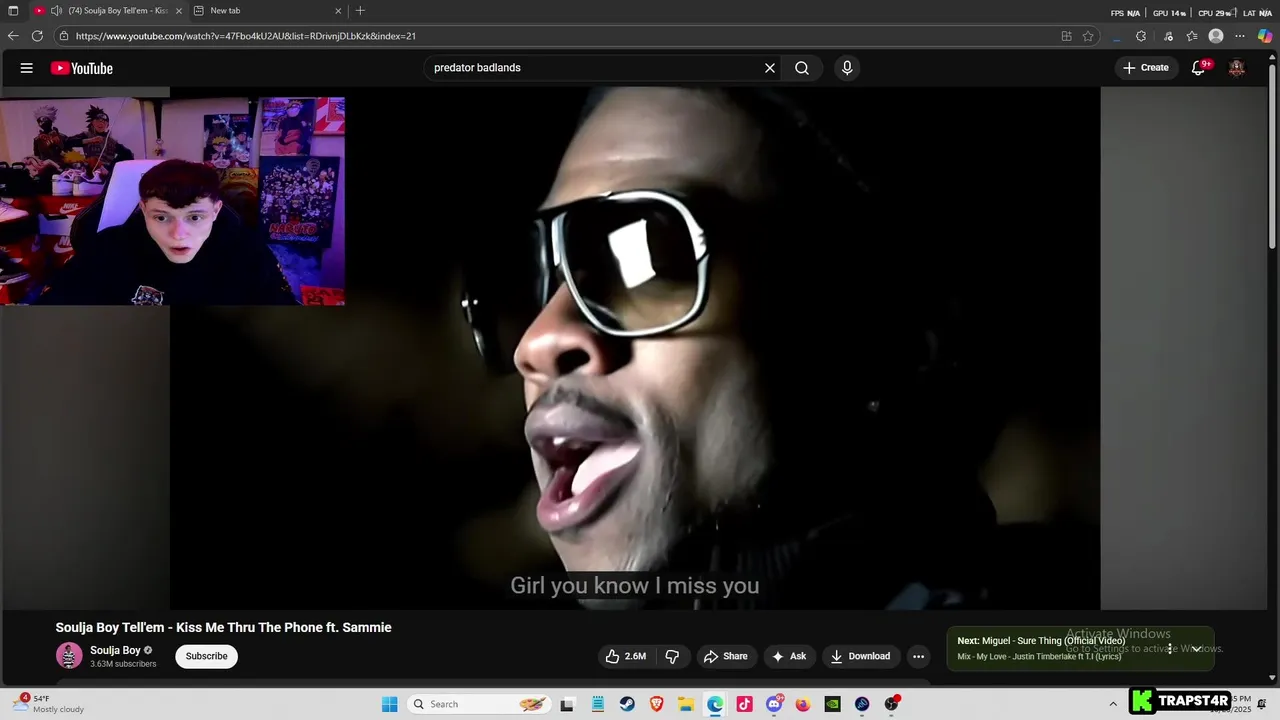Close the New tab
Image resolution: width=1280 pixels, height=720 pixels.
pyautogui.click(x=338, y=11)
